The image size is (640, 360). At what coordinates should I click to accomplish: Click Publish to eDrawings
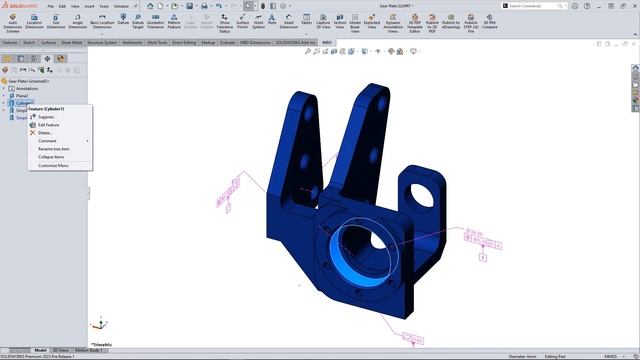(x=451, y=21)
